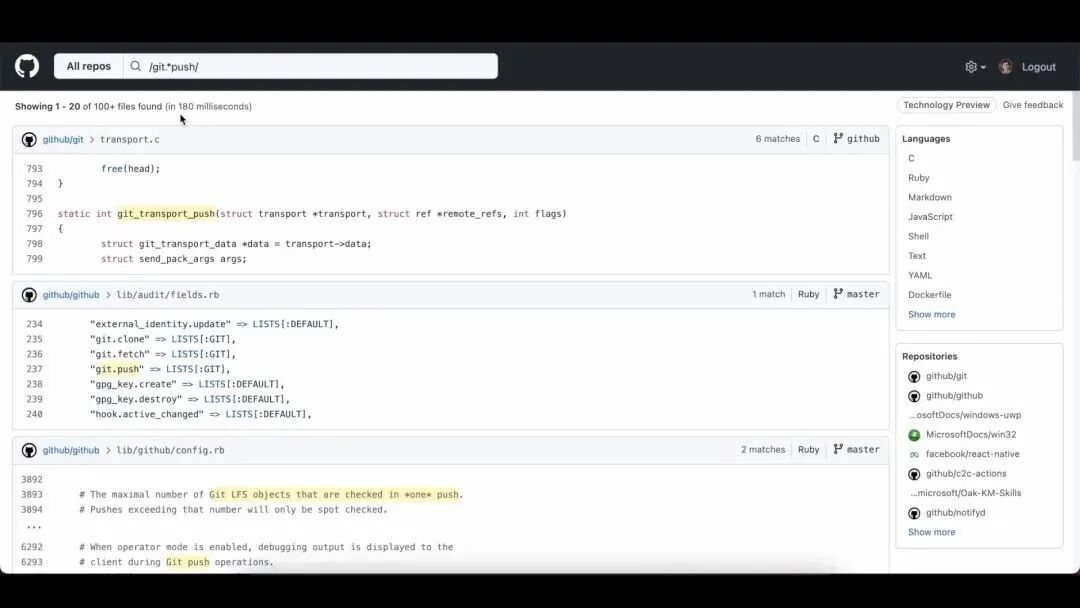1080x608 pixels.
Task: Click branch icon in config.rb result header
Action: [838, 450]
